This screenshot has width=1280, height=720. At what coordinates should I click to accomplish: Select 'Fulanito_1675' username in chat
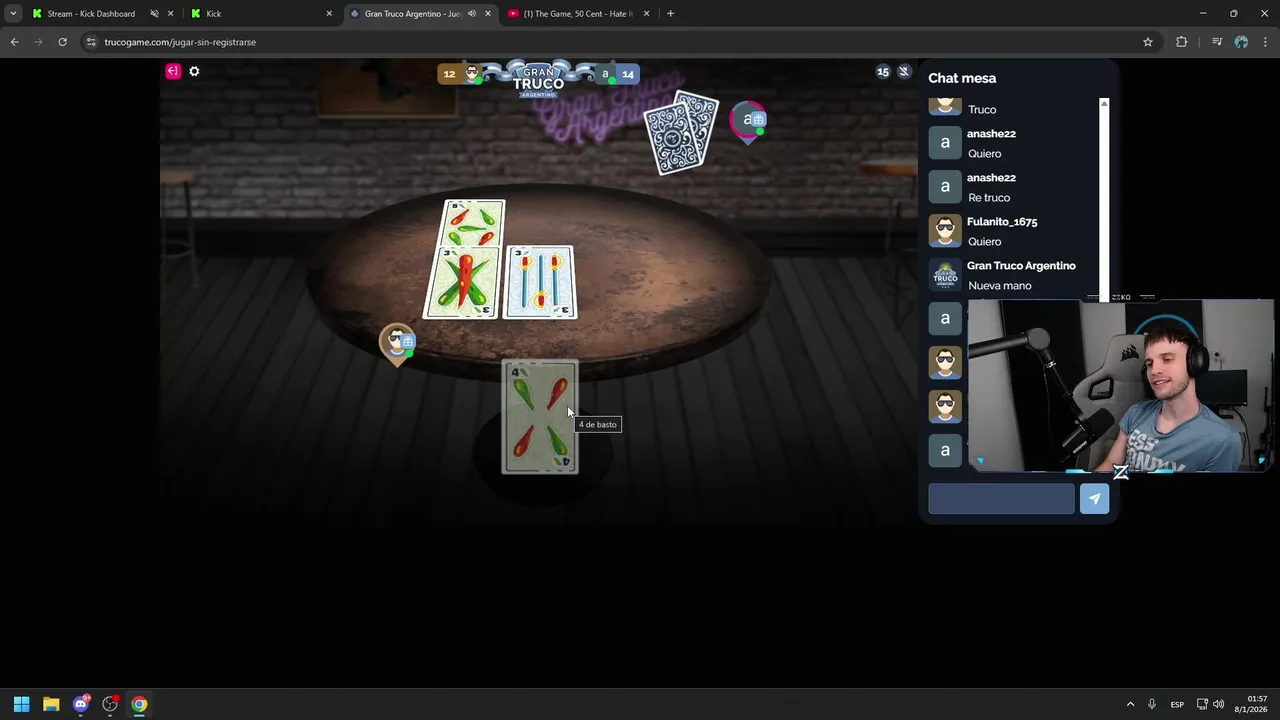[1002, 222]
